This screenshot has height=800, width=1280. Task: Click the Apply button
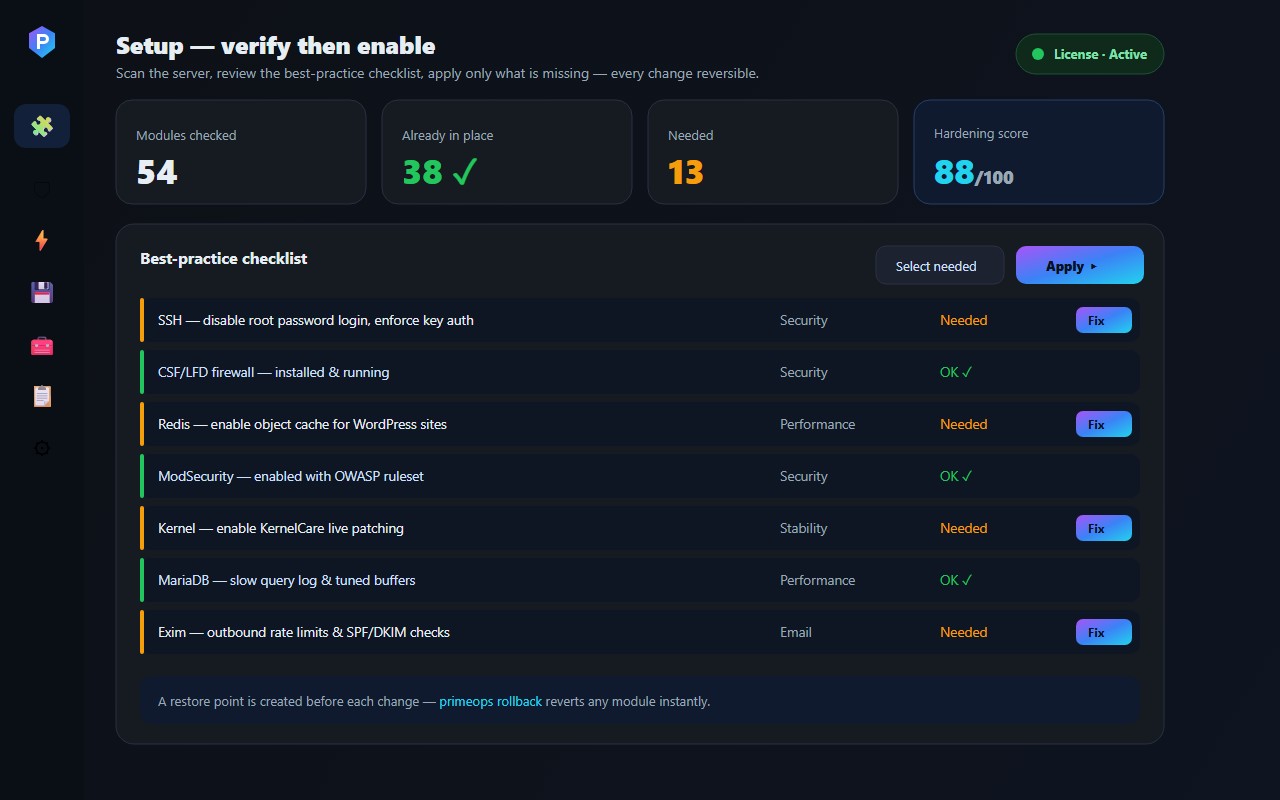[1080, 265]
